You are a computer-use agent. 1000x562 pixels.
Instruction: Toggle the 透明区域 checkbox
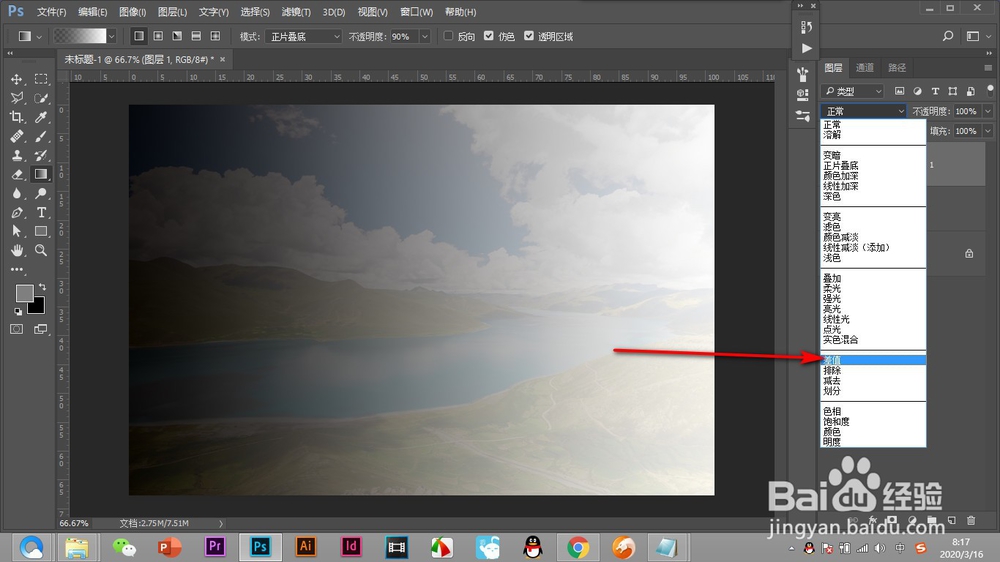[x=529, y=36]
